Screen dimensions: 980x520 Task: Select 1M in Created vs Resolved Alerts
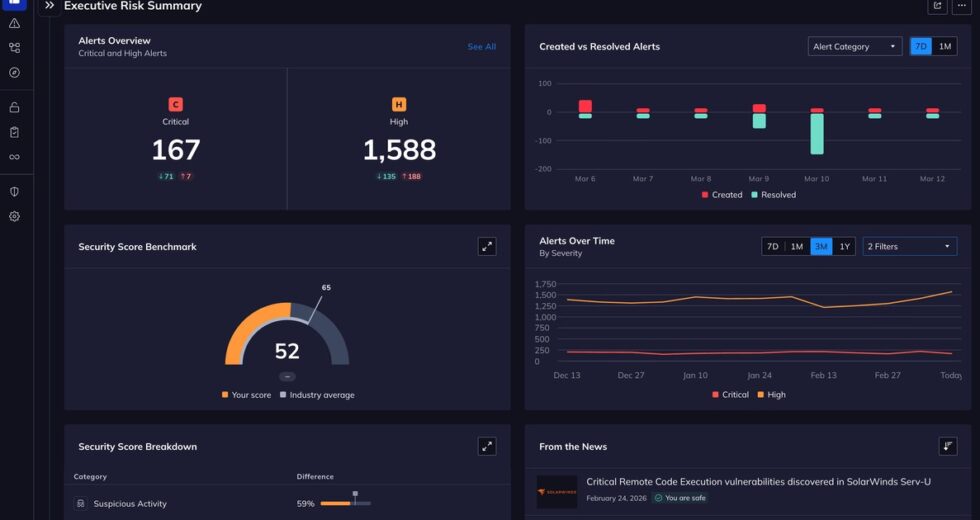click(945, 46)
